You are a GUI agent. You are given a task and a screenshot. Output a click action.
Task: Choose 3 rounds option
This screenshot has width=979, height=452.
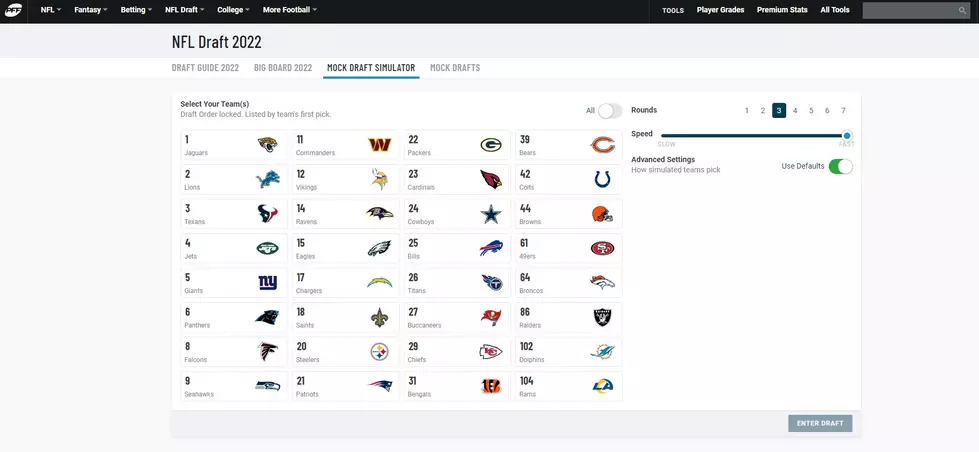[x=779, y=111]
